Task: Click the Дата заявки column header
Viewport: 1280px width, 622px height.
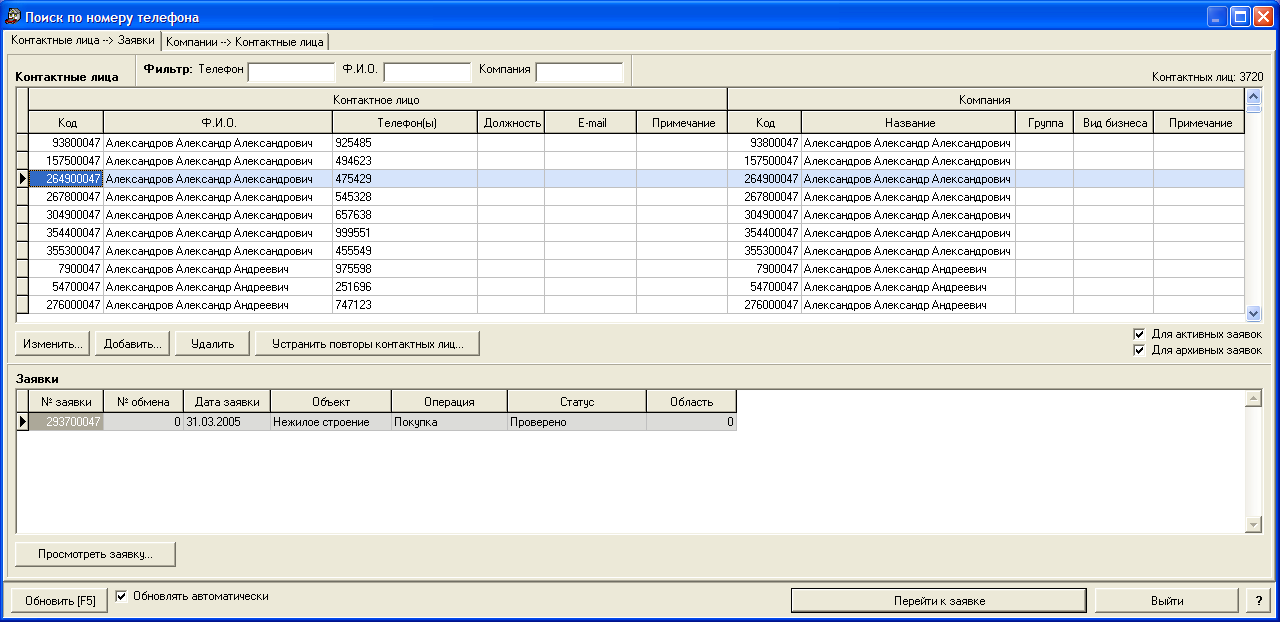Action: tap(227, 402)
